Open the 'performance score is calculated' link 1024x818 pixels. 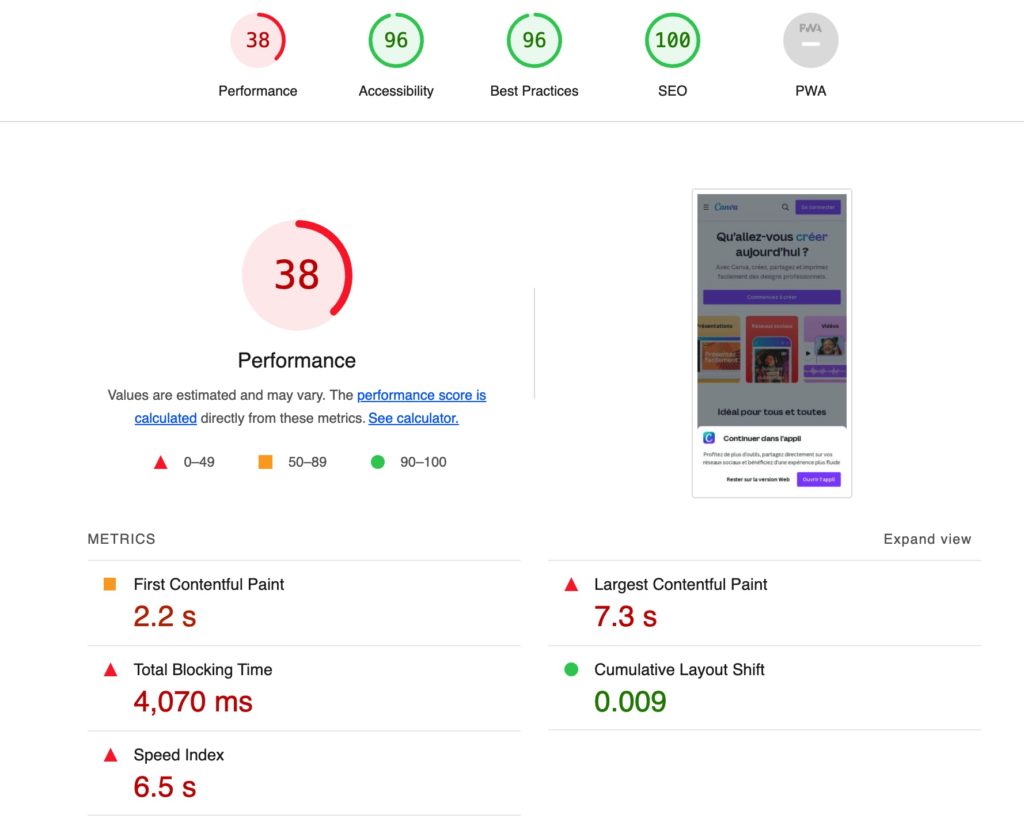[421, 395]
